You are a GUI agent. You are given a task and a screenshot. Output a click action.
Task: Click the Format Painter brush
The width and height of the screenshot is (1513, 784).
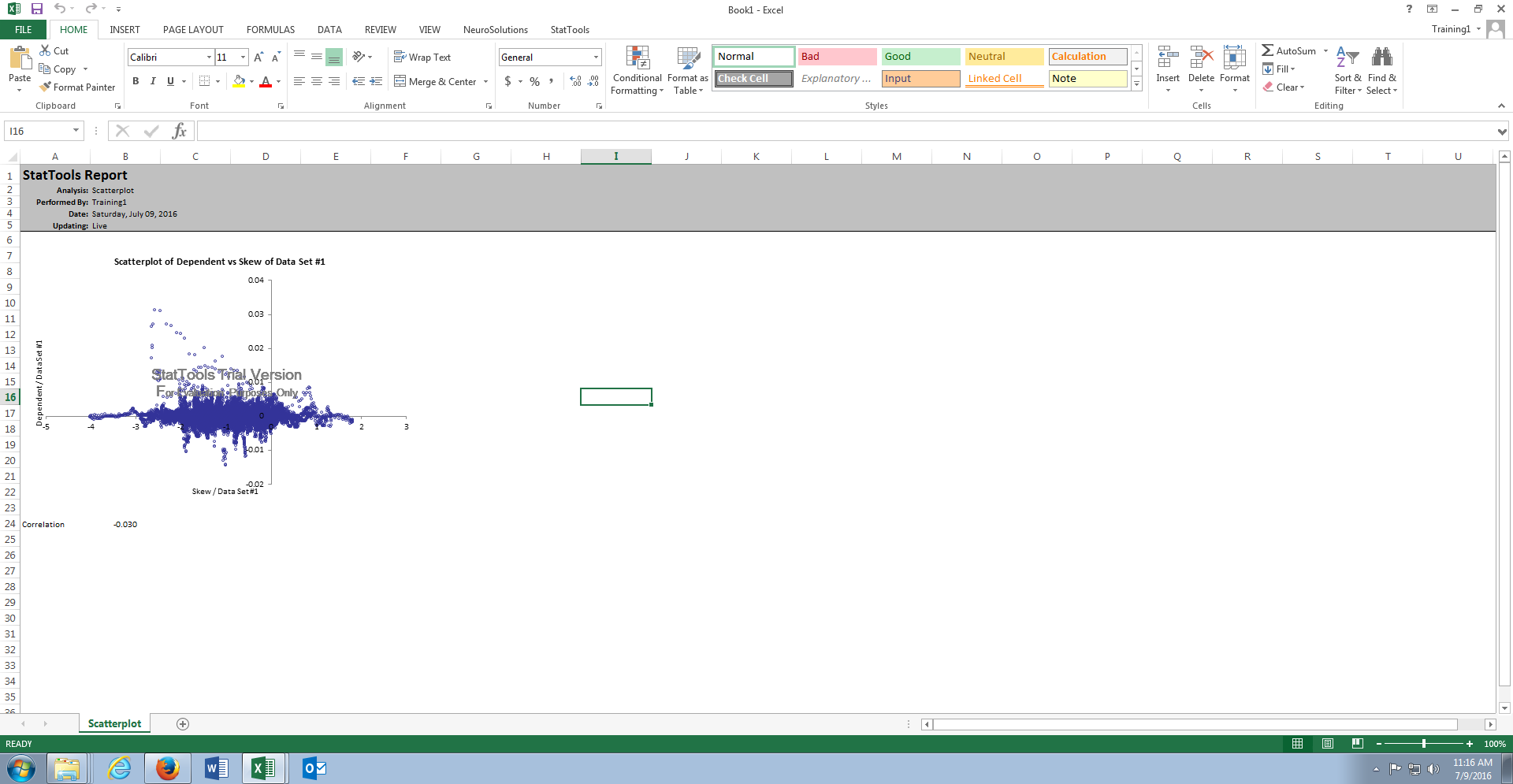pos(46,87)
